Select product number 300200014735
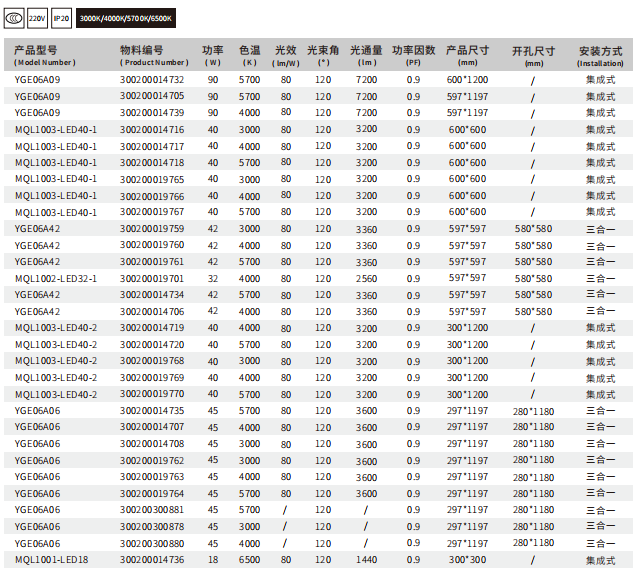Viewport: 639px width, 572px height. (x=152, y=411)
